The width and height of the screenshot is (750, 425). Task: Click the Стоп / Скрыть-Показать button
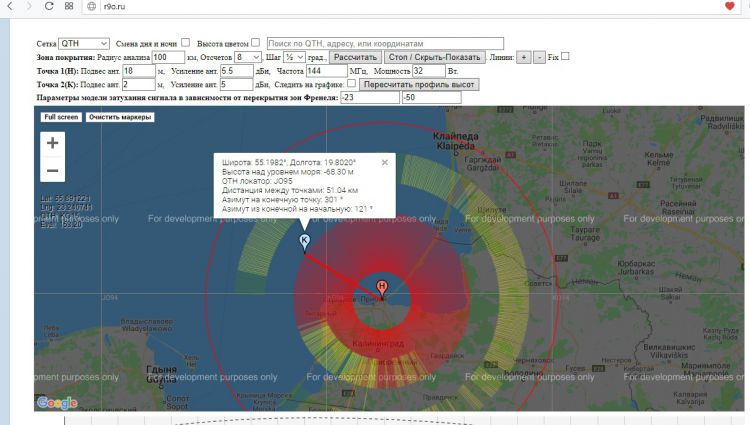pyautogui.click(x=434, y=57)
